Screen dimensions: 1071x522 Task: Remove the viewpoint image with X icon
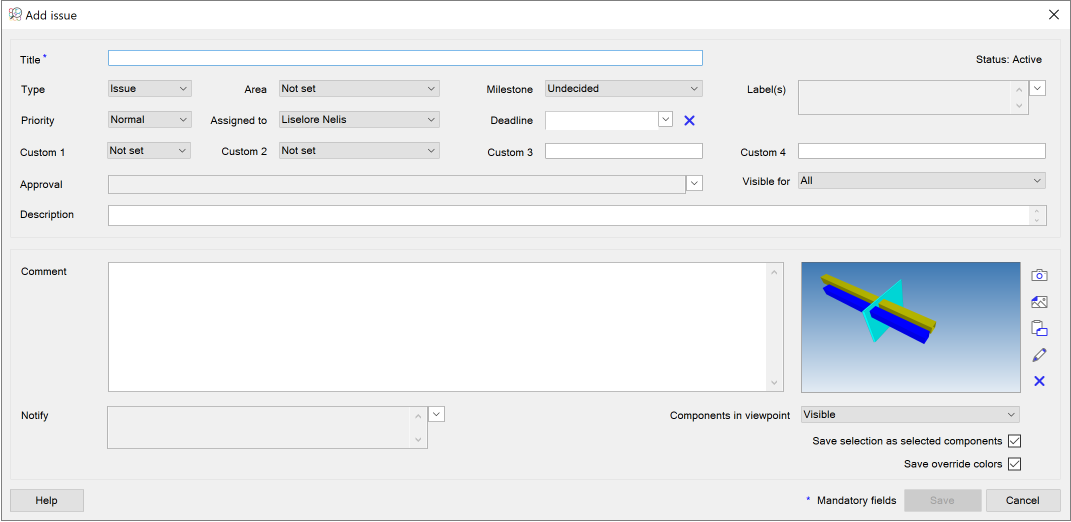click(x=1039, y=381)
